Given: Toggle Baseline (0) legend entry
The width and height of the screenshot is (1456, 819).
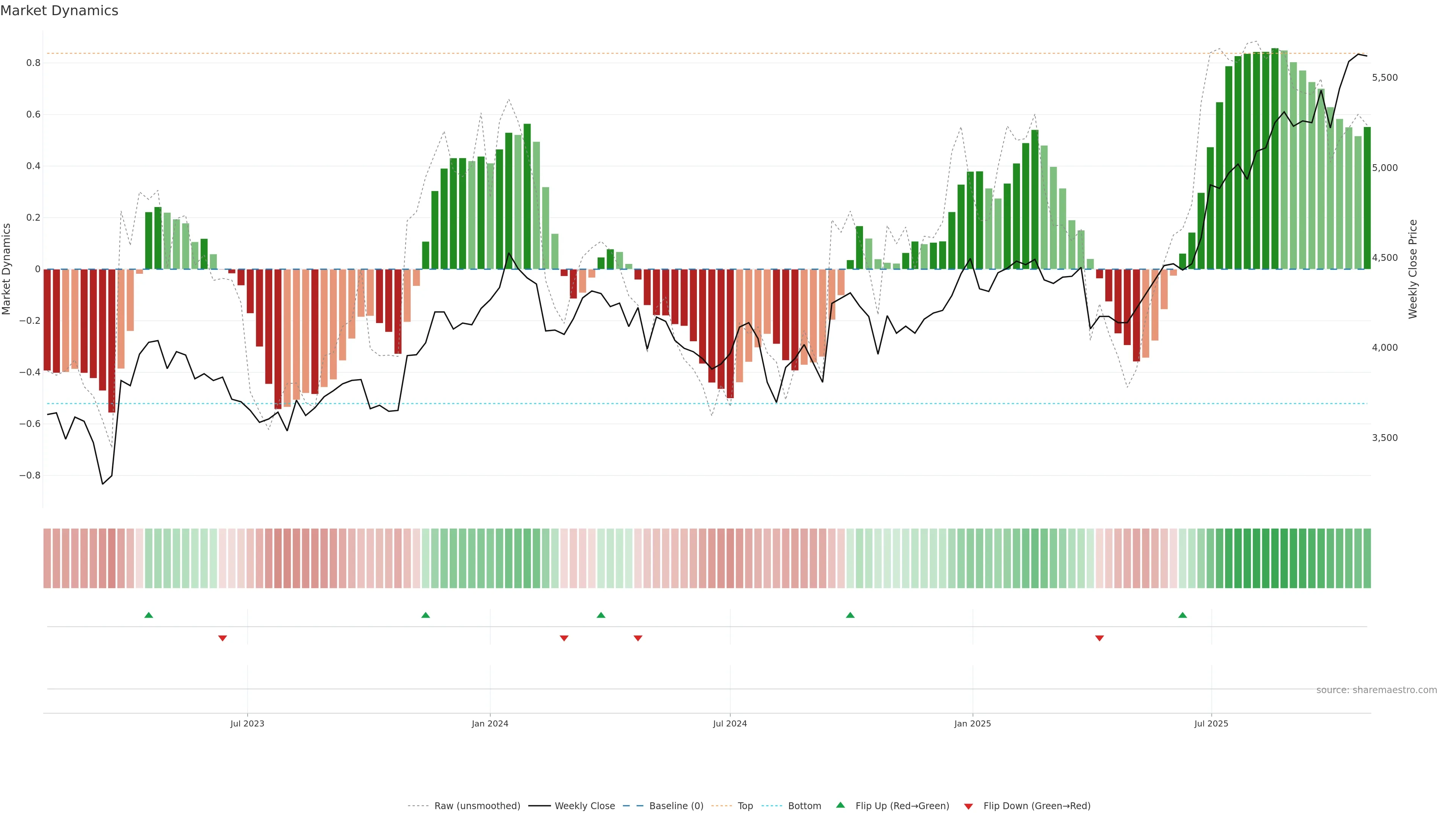Looking at the screenshot, I should [676, 805].
